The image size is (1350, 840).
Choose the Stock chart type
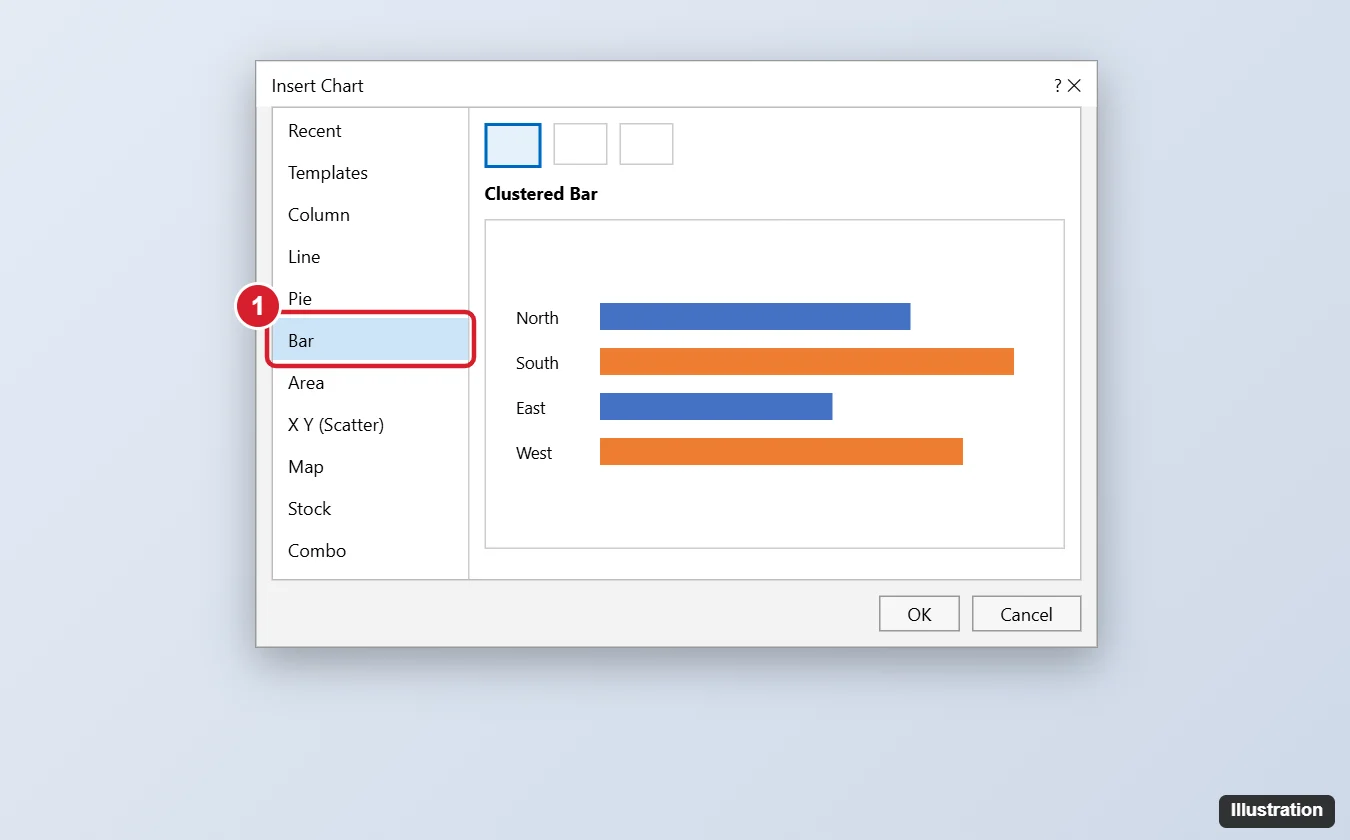click(x=370, y=509)
